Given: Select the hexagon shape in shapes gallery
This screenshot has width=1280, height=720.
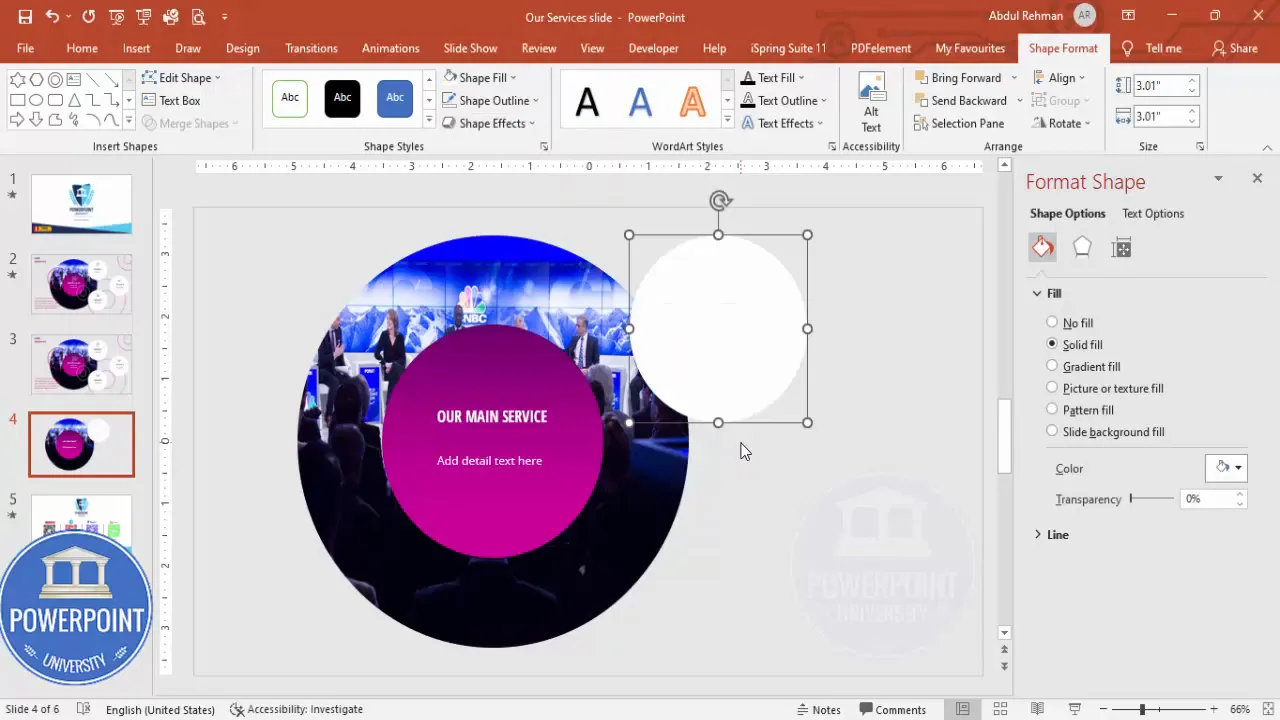Looking at the screenshot, I should (36, 80).
